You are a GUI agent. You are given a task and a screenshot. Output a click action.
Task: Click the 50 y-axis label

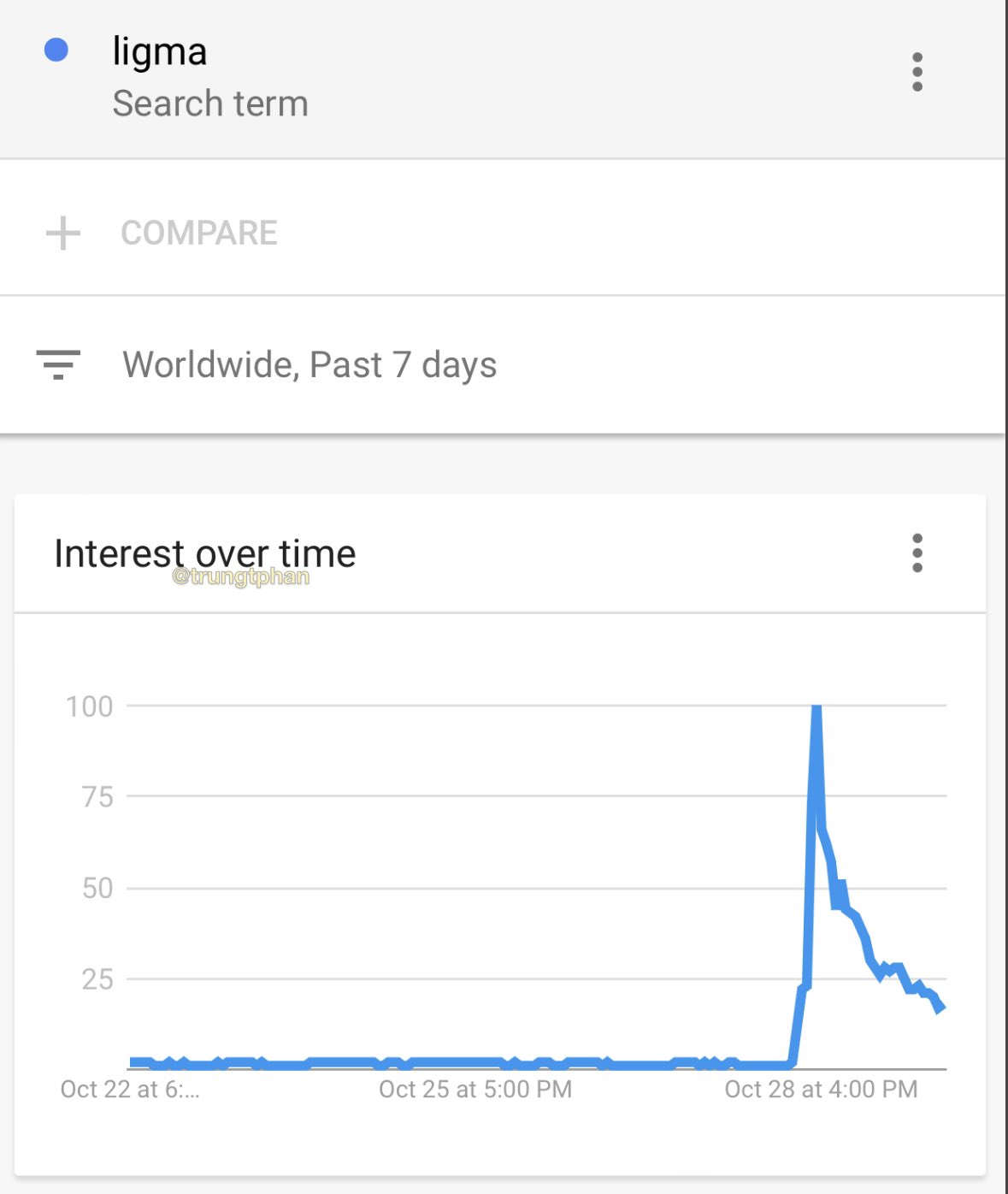pyautogui.click(x=97, y=888)
